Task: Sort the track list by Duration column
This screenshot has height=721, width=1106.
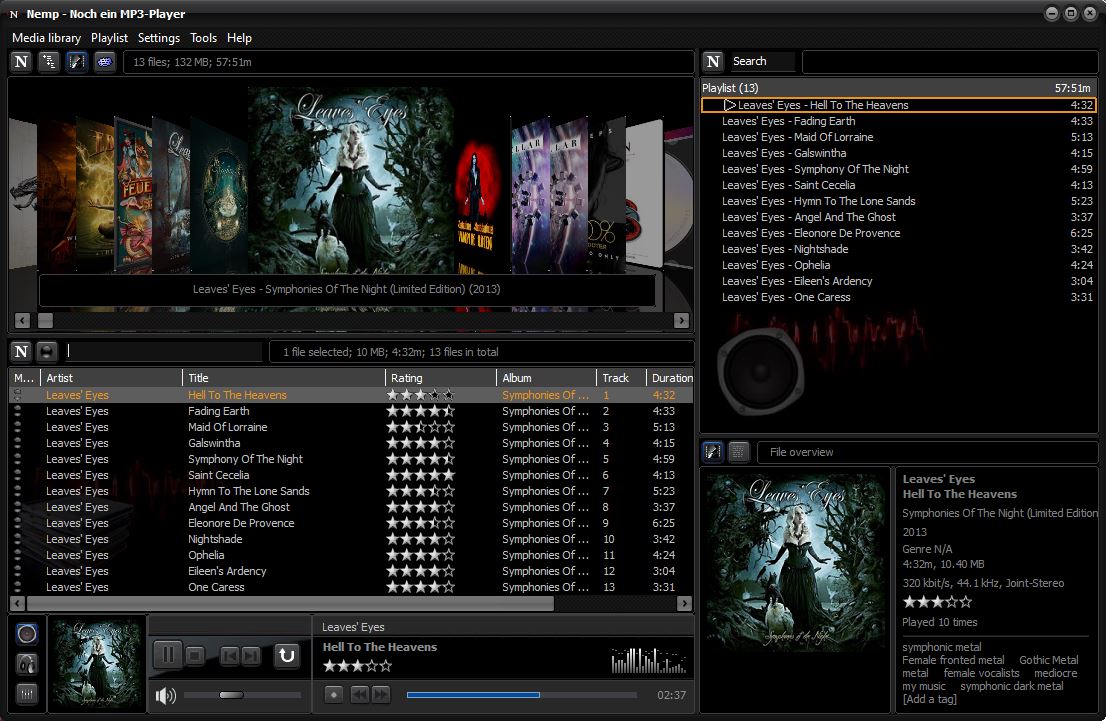Action: point(671,378)
